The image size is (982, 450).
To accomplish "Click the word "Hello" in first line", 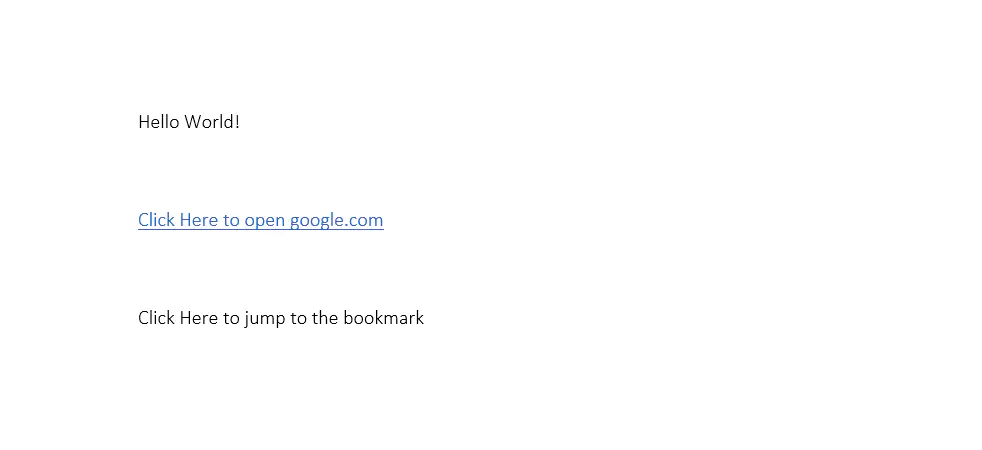I will (158, 122).
